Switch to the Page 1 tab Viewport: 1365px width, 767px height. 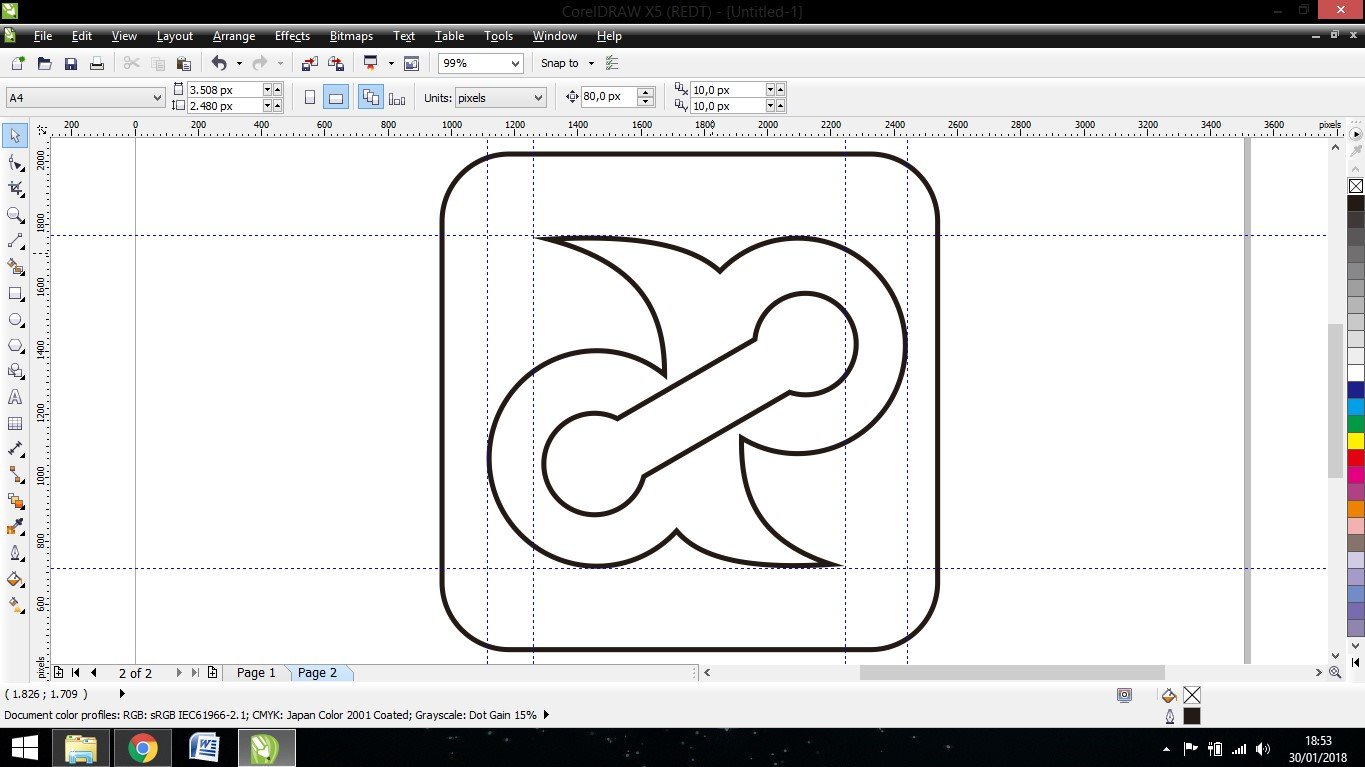[x=256, y=673]
